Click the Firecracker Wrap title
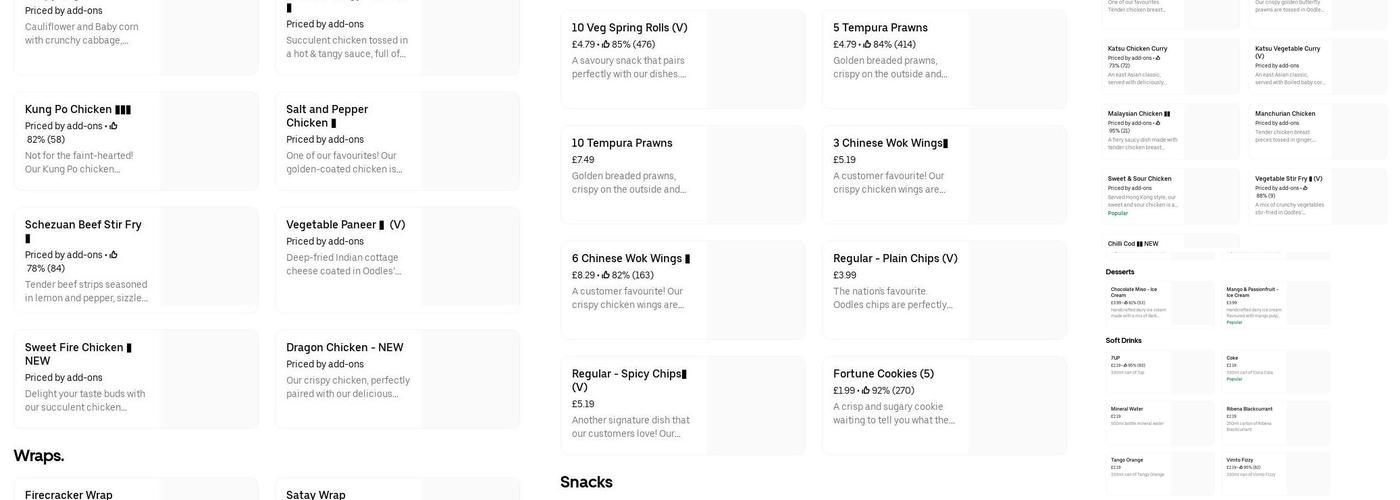 click(69, 494)
